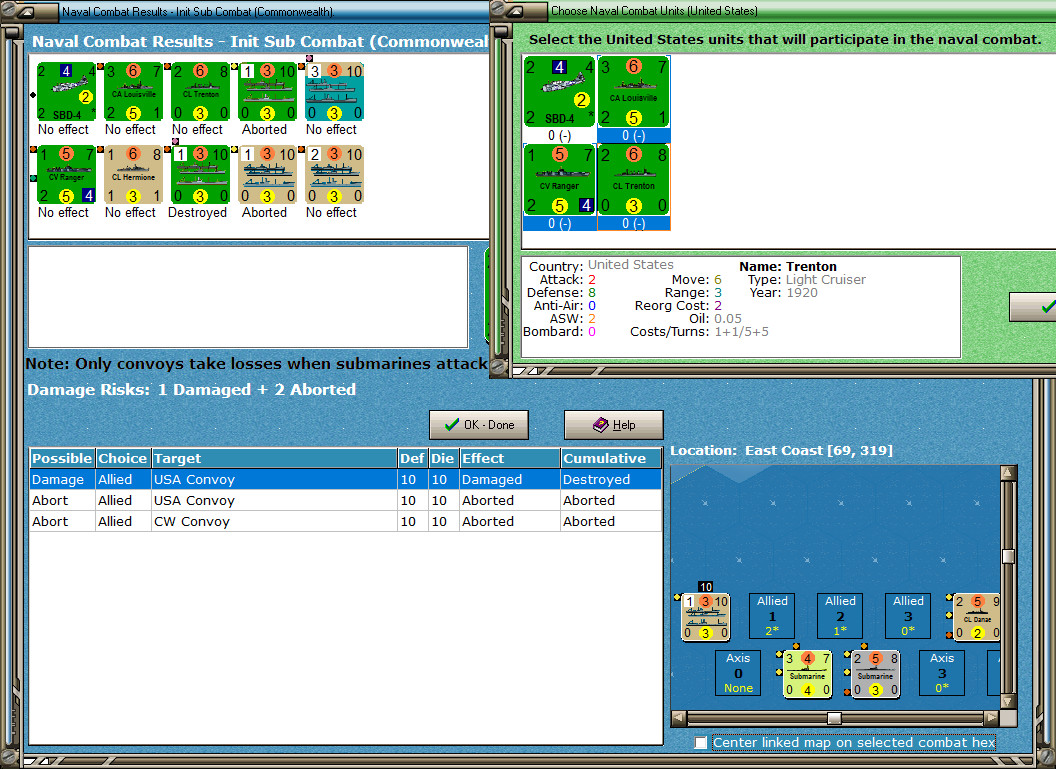Click the empty message box below results counters
This screenshot has height=769, width=1056.
[x=248, y=297]
